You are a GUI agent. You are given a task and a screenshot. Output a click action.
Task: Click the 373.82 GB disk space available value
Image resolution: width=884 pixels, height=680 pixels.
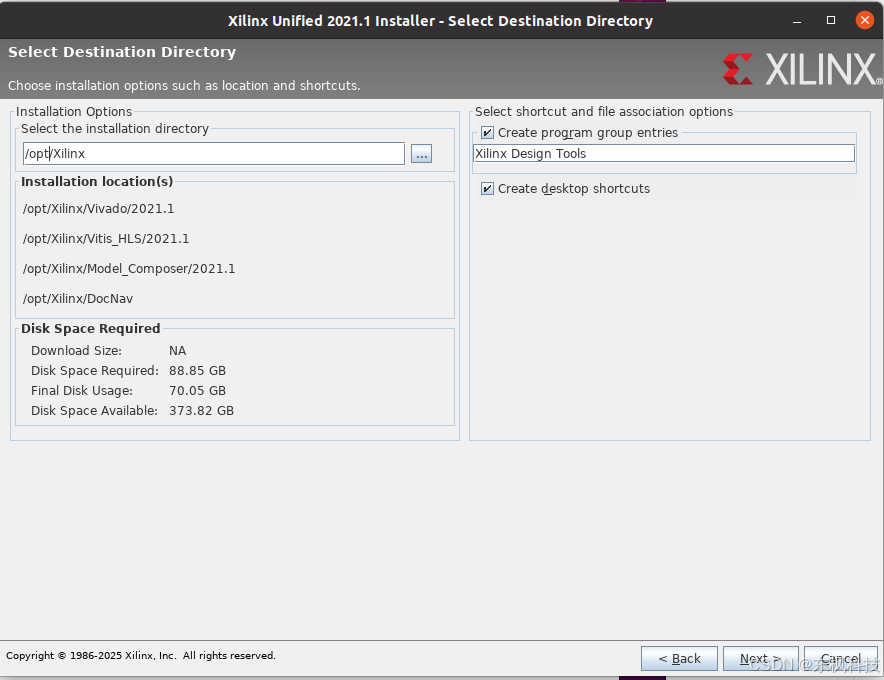click(x=201, y=410)
